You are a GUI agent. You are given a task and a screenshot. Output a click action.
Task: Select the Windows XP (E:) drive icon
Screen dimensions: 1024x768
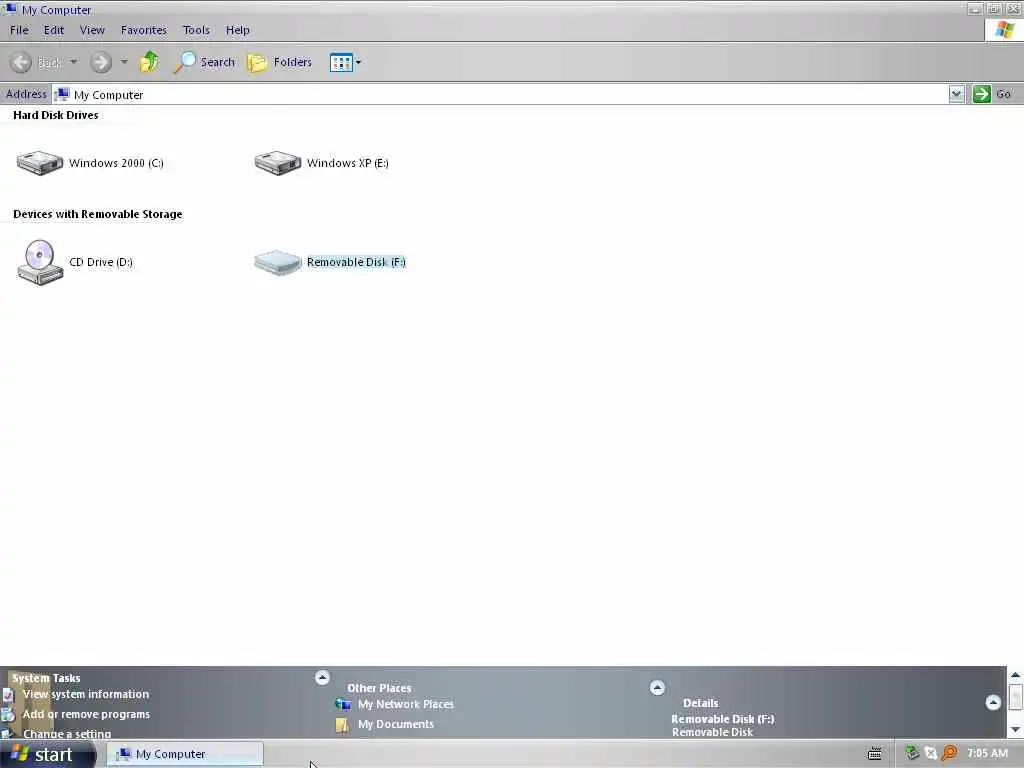pos(278,163)
